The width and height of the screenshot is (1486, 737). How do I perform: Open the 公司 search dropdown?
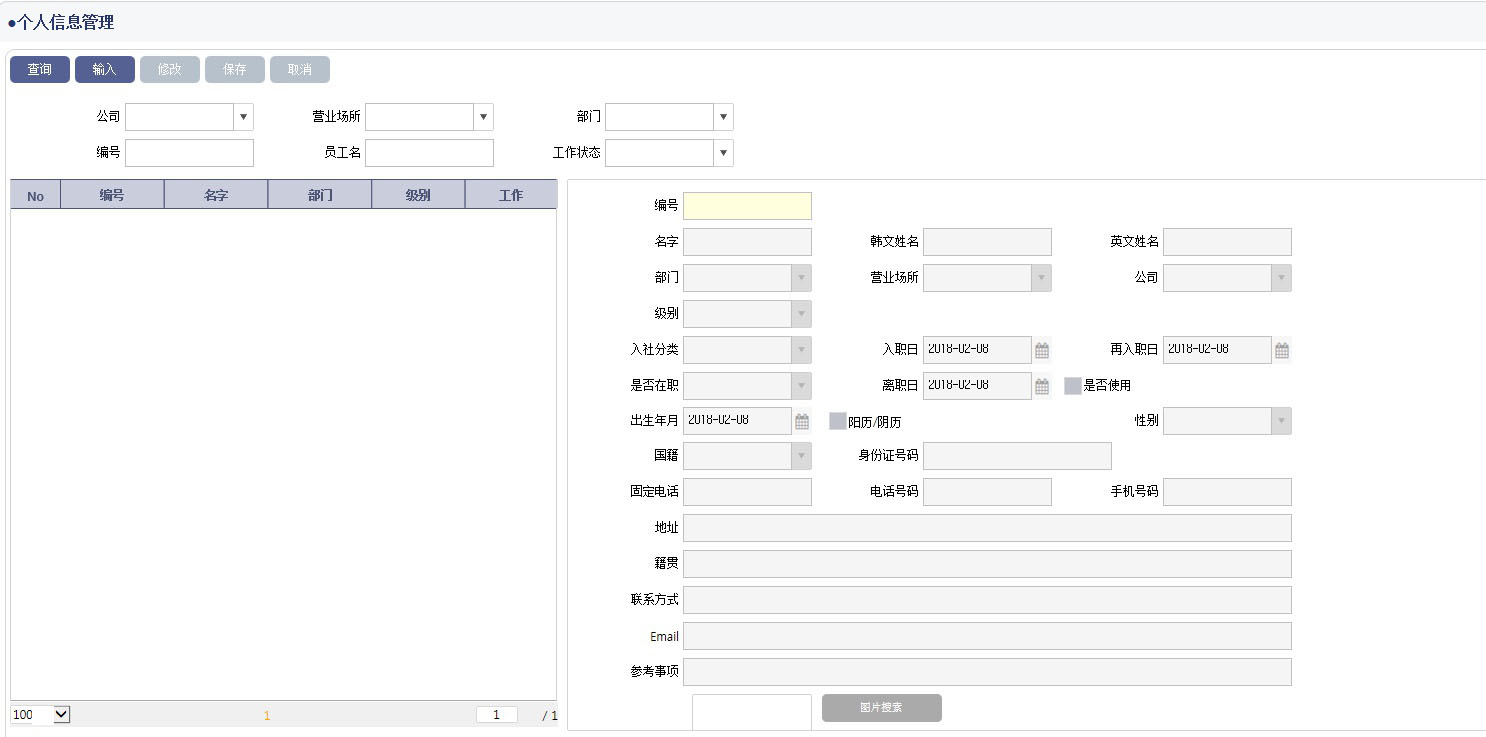[243, 116]
